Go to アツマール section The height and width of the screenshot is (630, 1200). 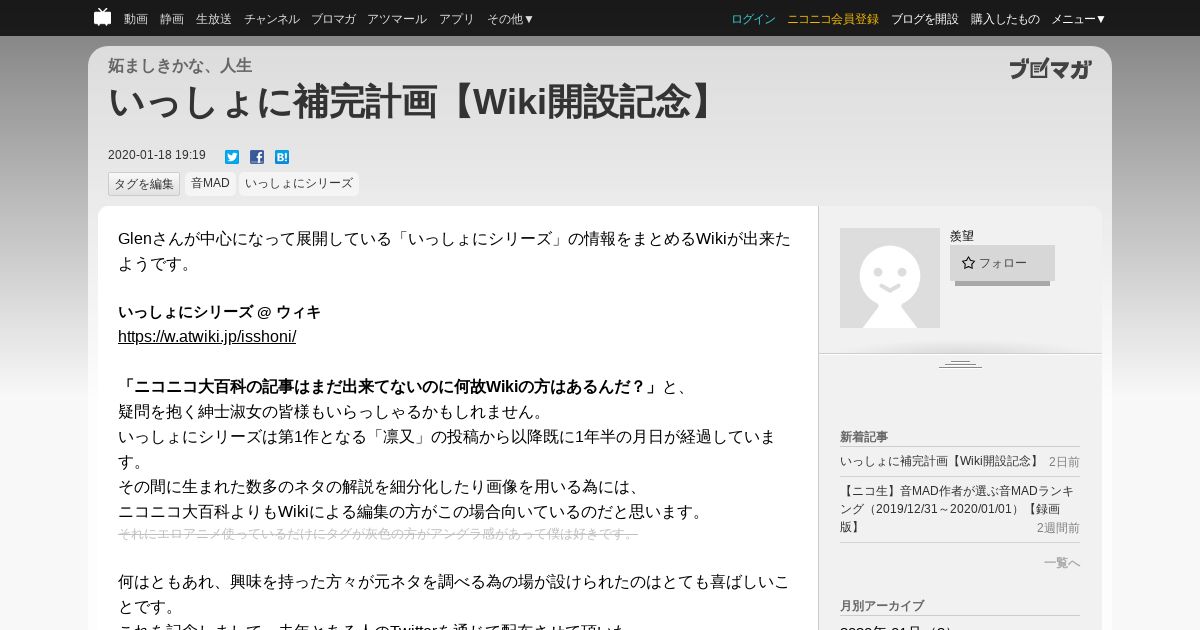click(x=397, y=19)
